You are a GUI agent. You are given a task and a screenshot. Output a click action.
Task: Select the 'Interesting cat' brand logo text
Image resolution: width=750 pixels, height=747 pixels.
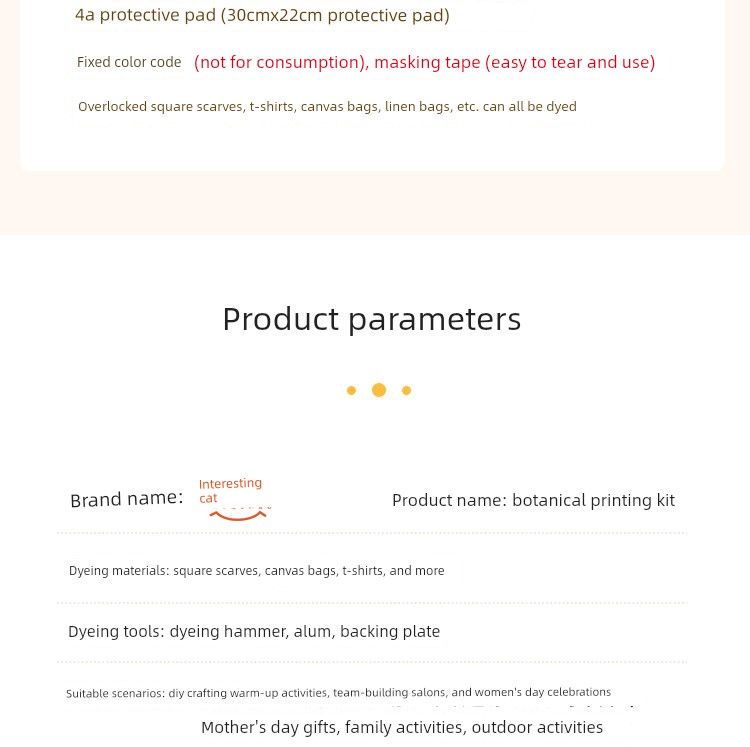(230, 491)
